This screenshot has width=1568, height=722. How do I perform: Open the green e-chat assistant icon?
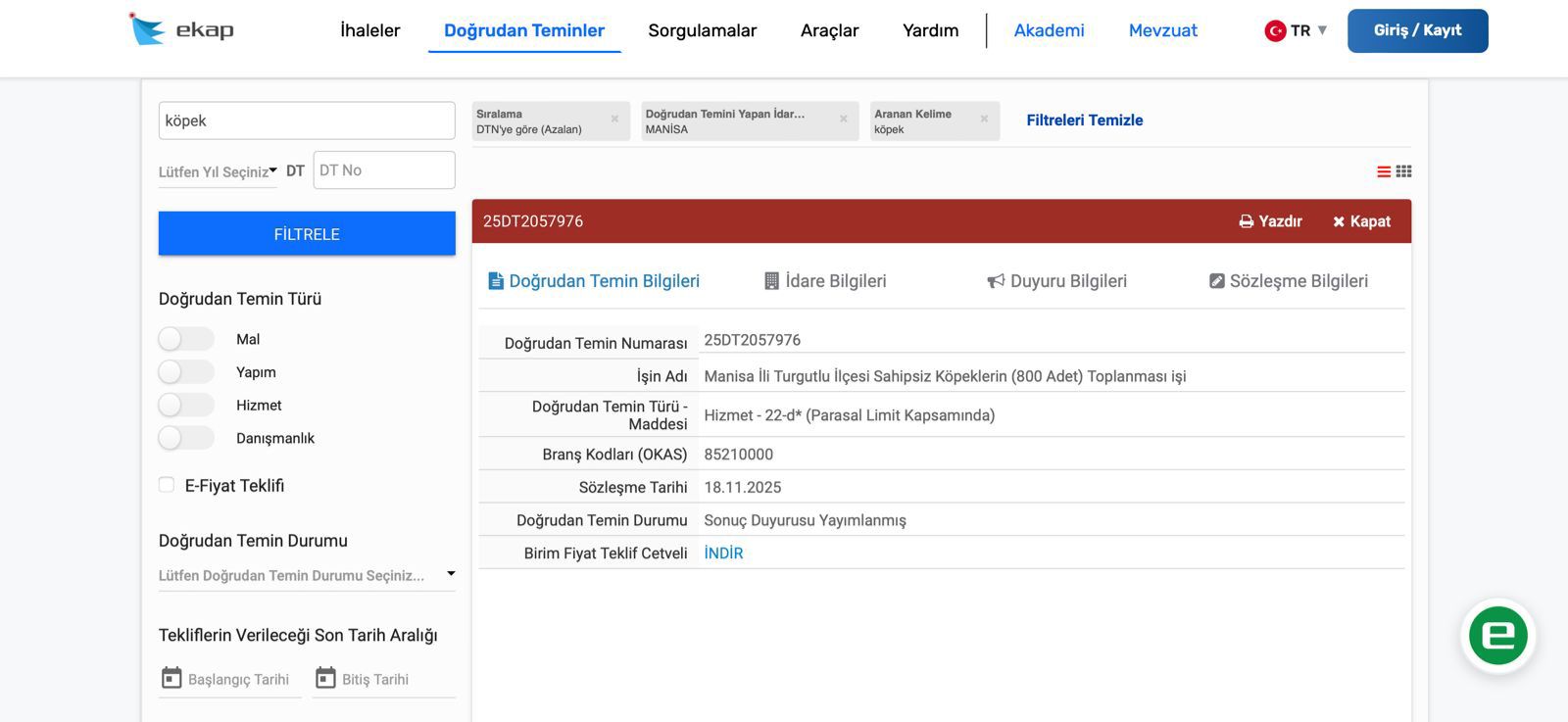click(x=1497, y=636)
